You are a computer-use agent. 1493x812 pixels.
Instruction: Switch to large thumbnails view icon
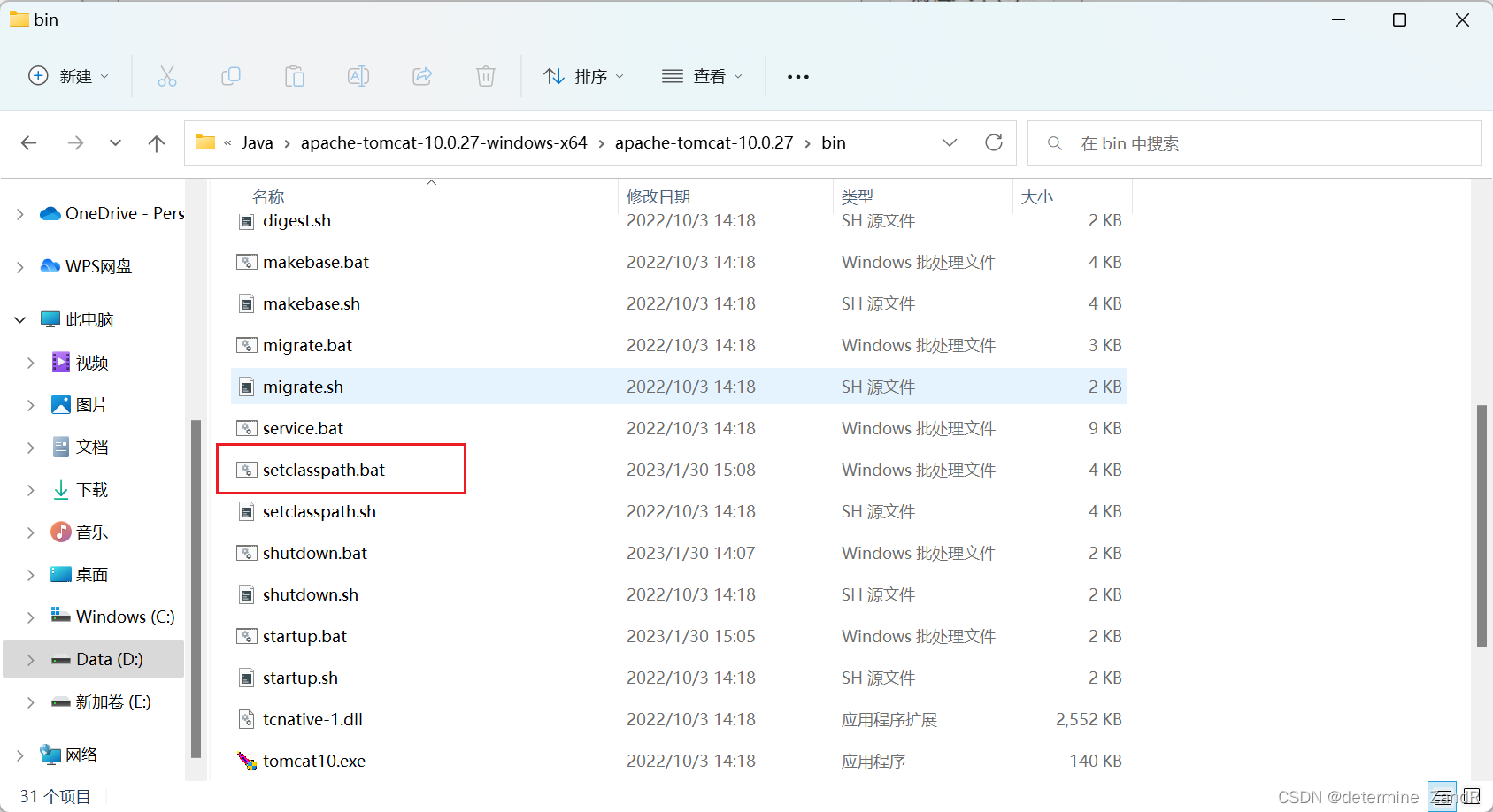[1472, 797]
